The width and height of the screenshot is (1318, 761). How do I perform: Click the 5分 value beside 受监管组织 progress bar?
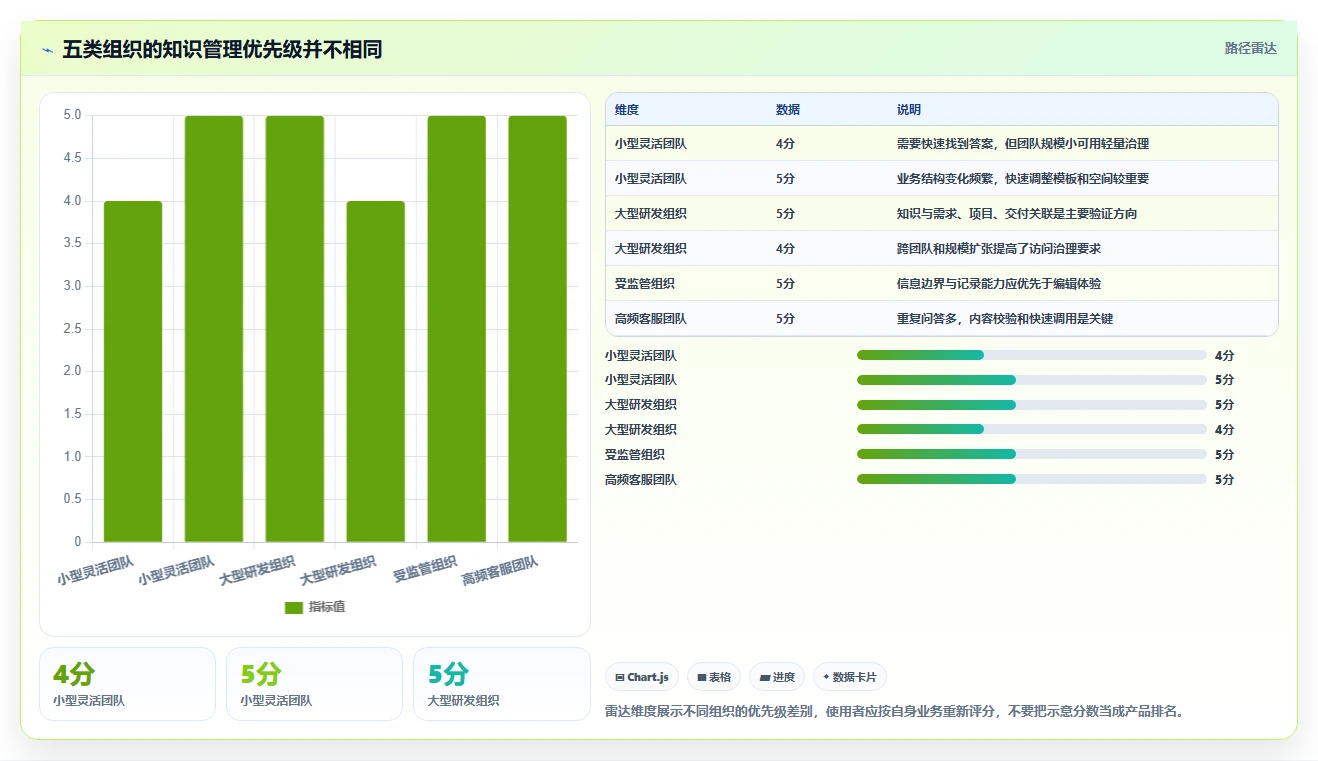pos(1225,455)
